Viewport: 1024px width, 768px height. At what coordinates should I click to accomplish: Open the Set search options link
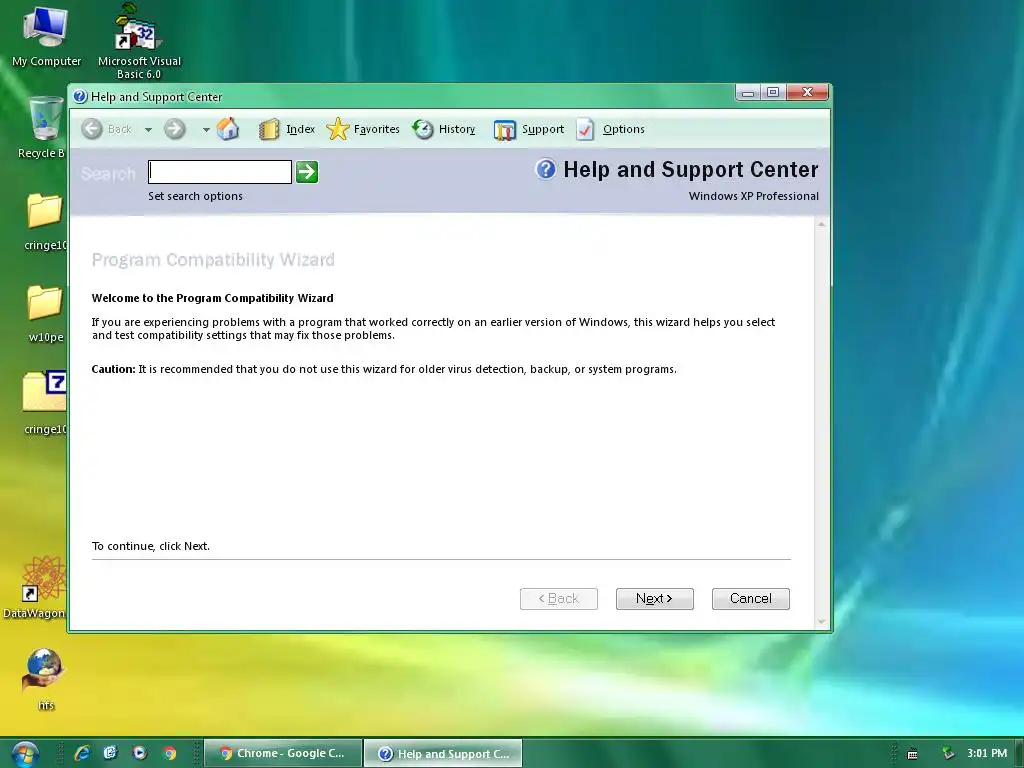[195, 196]
